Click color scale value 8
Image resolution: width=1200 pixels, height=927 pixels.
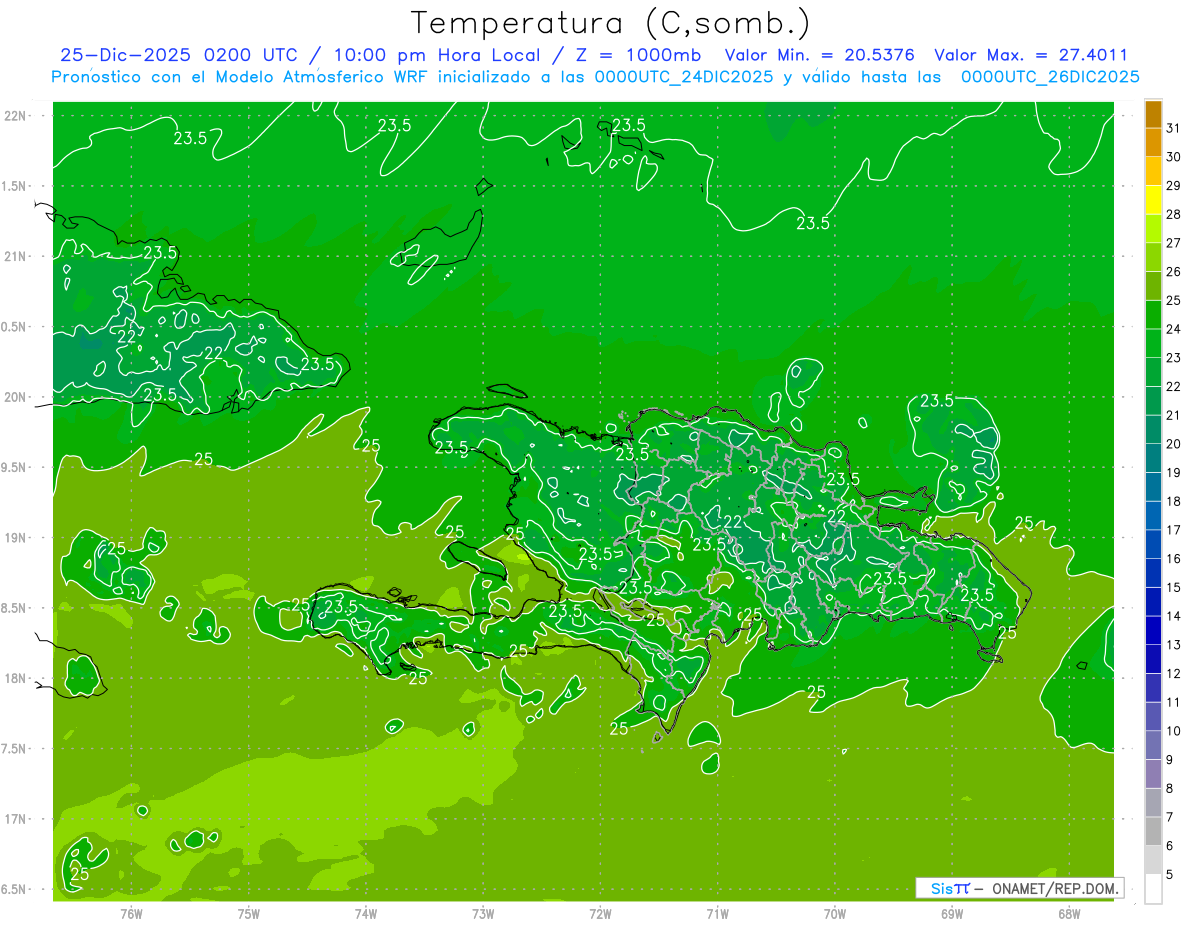[x=1170, y=789]
